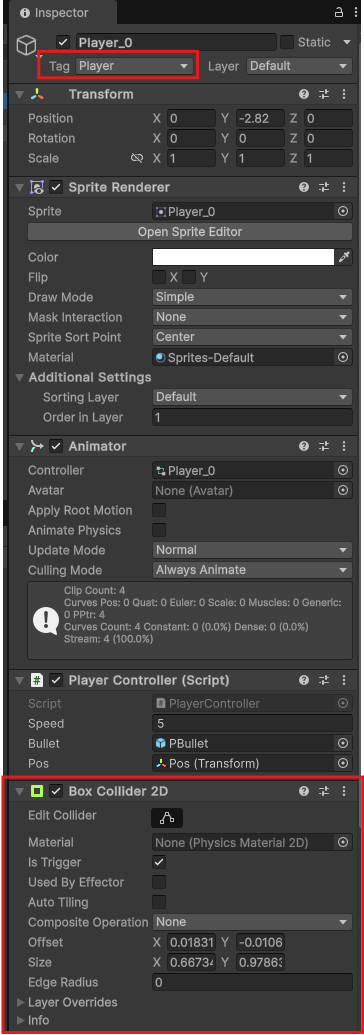Open the Pos transform object picker
Image resolution: width=364 pixels, height=1035 pixels.
(x=343, y=763)
